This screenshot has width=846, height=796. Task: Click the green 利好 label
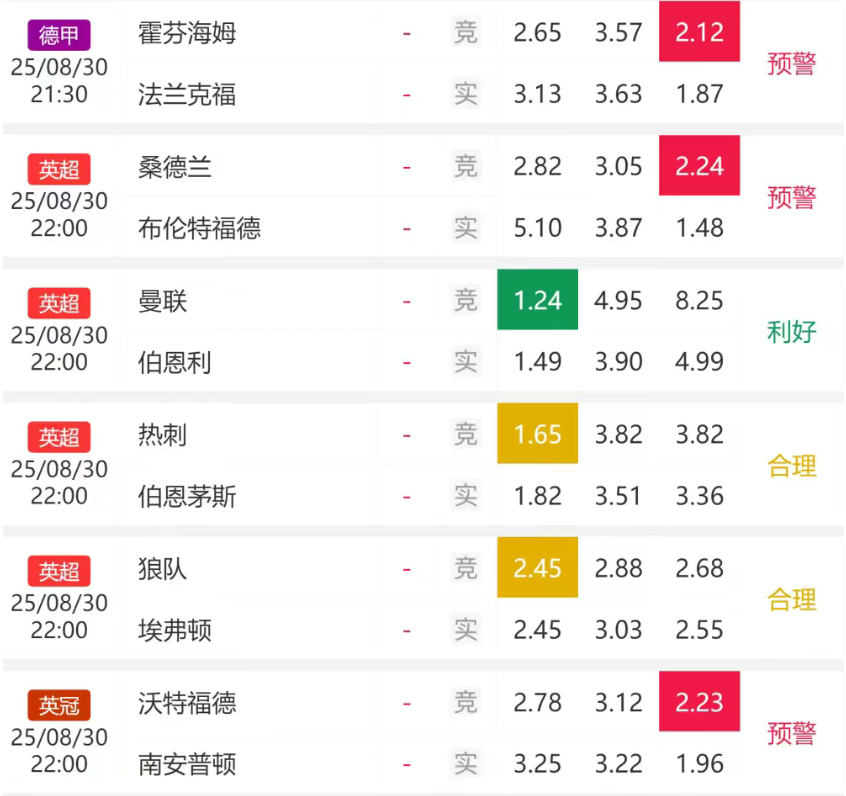pyautogui.click(x=791, y=332)
